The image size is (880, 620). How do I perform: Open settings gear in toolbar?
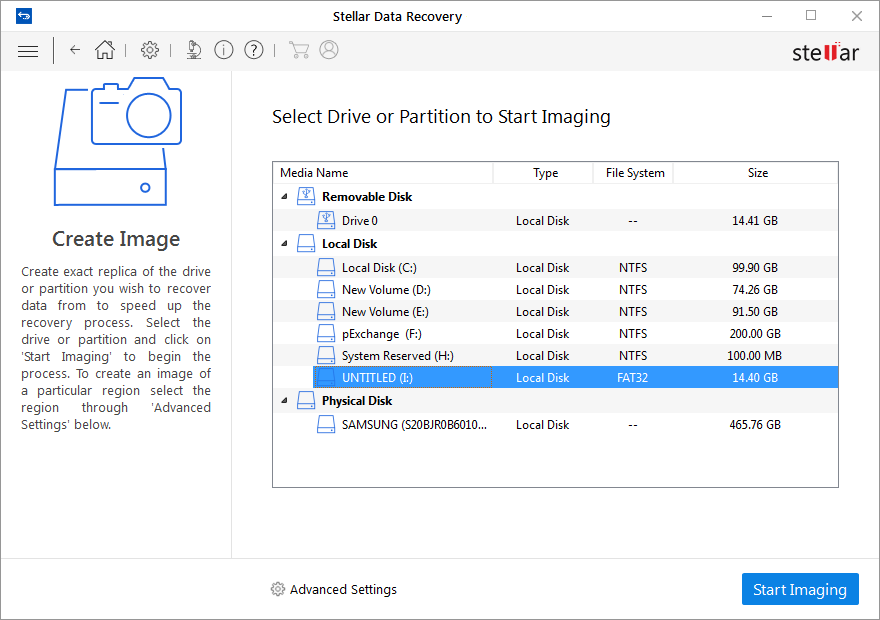150,50
